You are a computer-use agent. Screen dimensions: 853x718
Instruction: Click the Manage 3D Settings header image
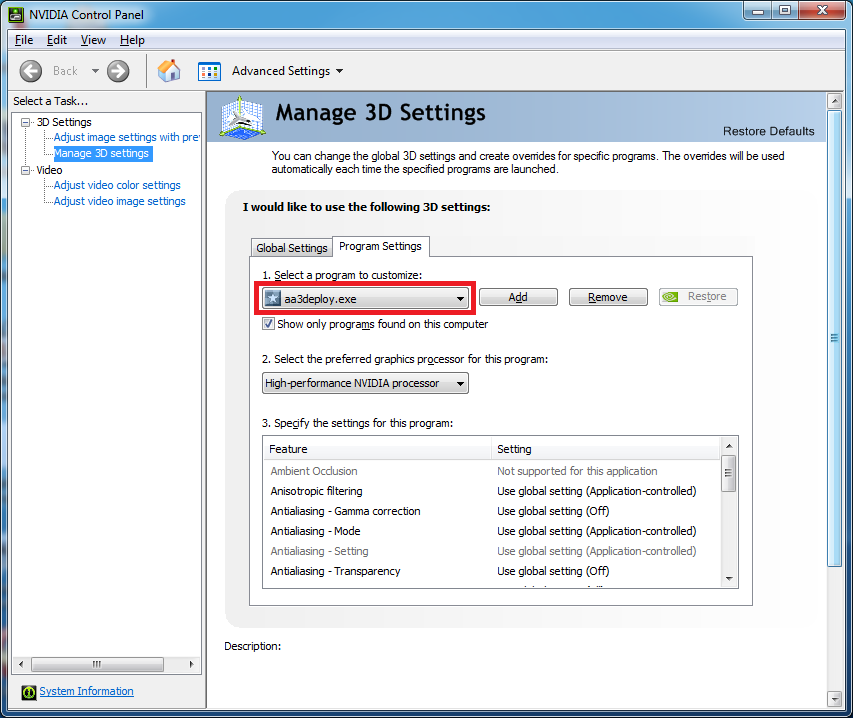click(243, 117)
